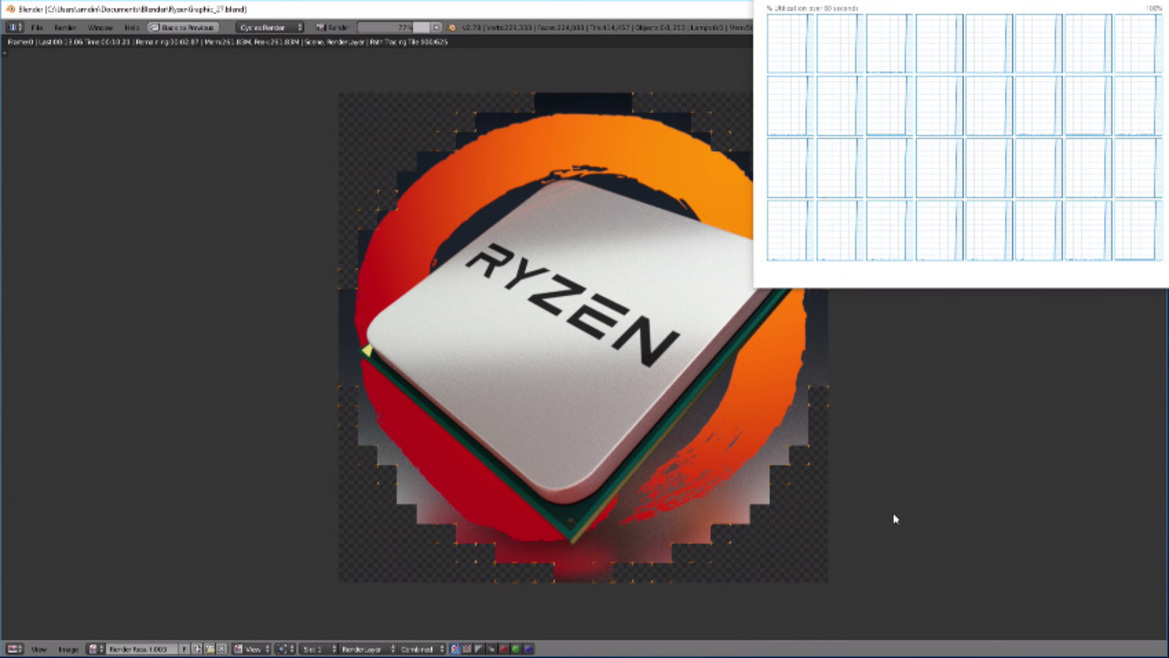Create new image with the plus icon
1169x658 pixels.
[x=197, y=649]
